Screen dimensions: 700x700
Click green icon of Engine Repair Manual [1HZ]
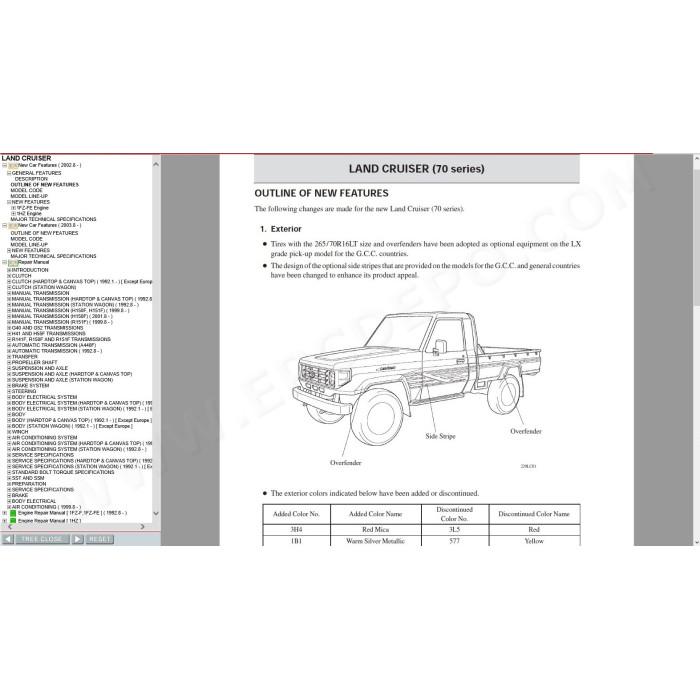(13, 521)
